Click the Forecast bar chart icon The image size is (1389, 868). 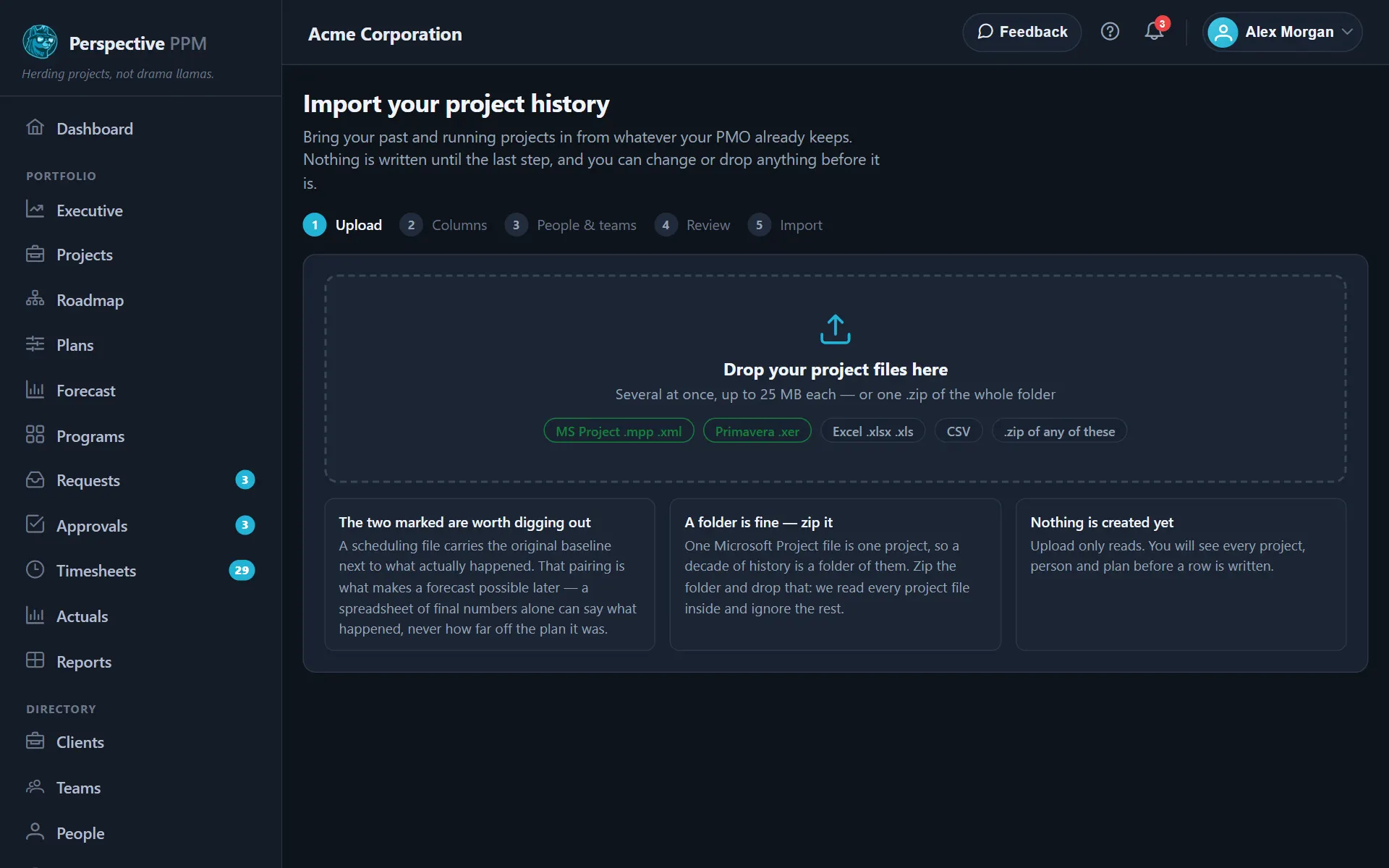(x=35, y=389)
